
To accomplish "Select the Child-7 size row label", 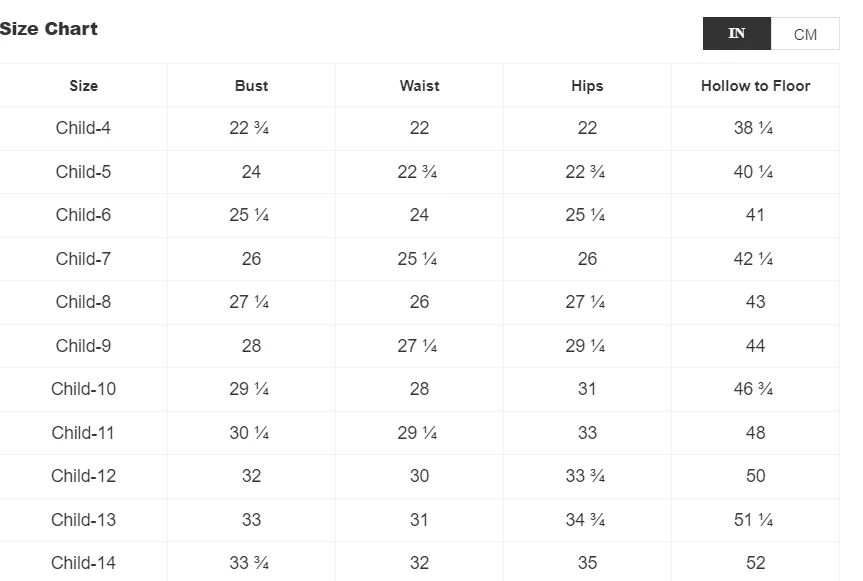I will (83, 259).
